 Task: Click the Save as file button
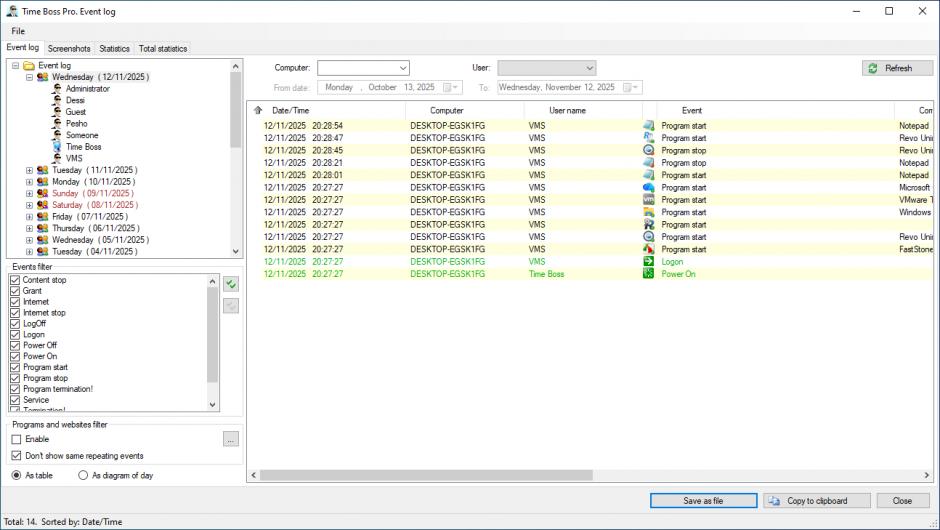tap(703, 501)
